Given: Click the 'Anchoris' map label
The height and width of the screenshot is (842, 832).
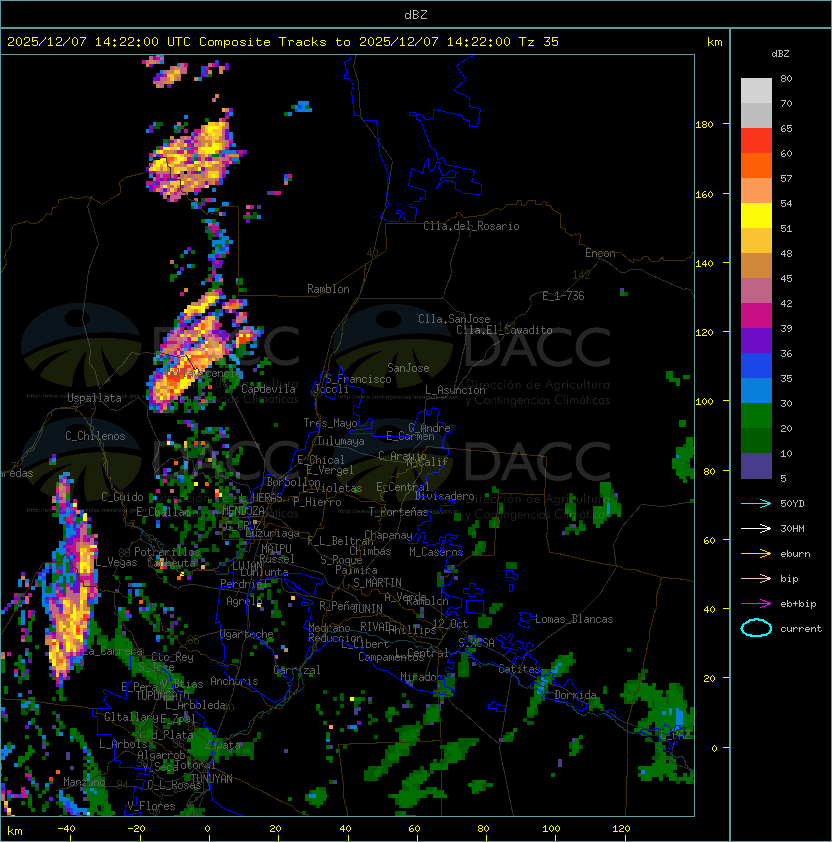Looking at the screenshot, I should point(234,681).
